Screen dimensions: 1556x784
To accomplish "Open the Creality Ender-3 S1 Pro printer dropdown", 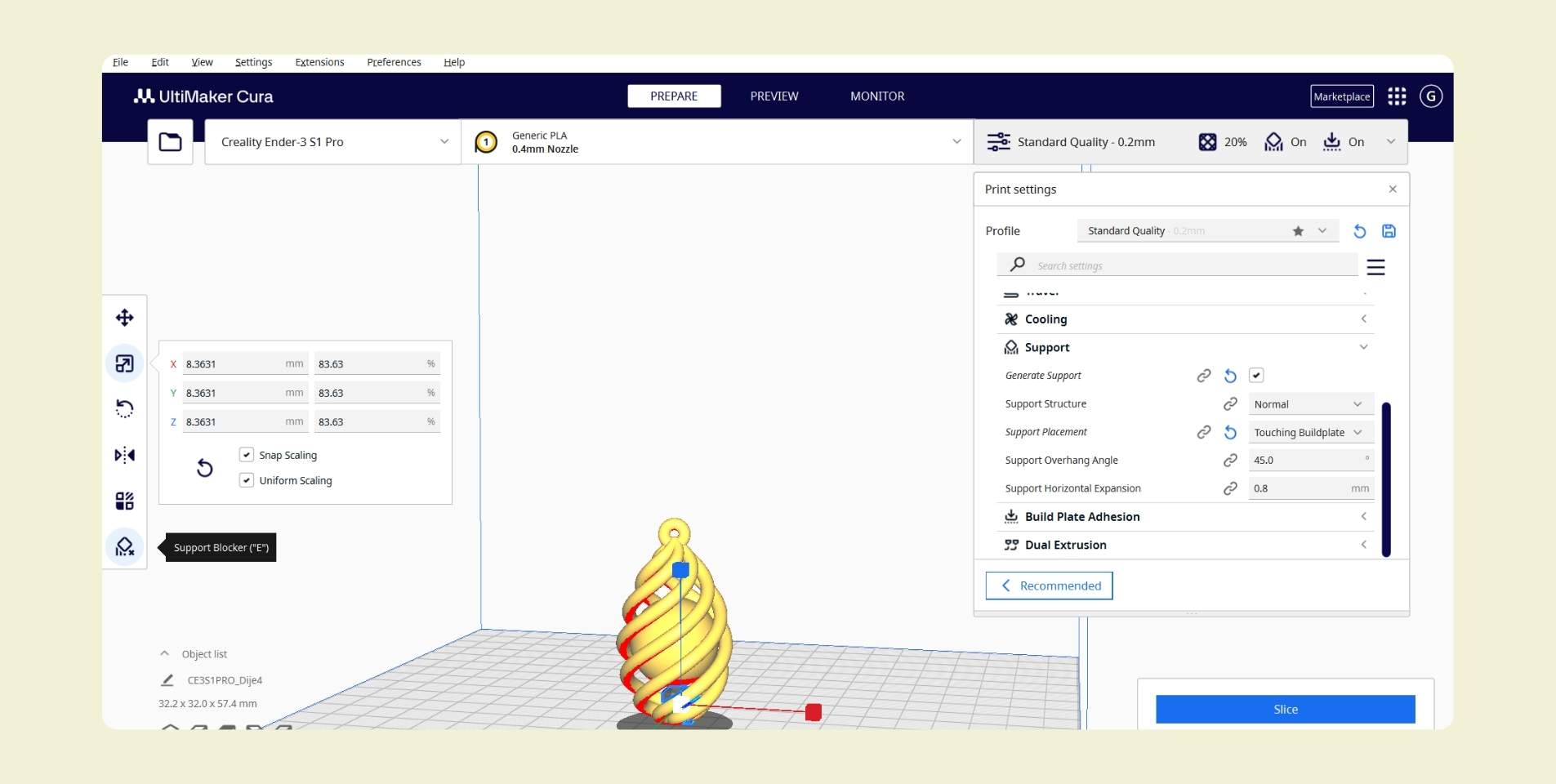I will (x=332, y=142).
